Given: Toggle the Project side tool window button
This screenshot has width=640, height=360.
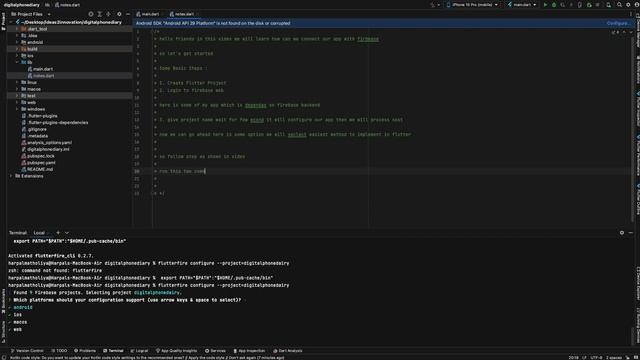Looking at the screenshot, I should point(3,21).
